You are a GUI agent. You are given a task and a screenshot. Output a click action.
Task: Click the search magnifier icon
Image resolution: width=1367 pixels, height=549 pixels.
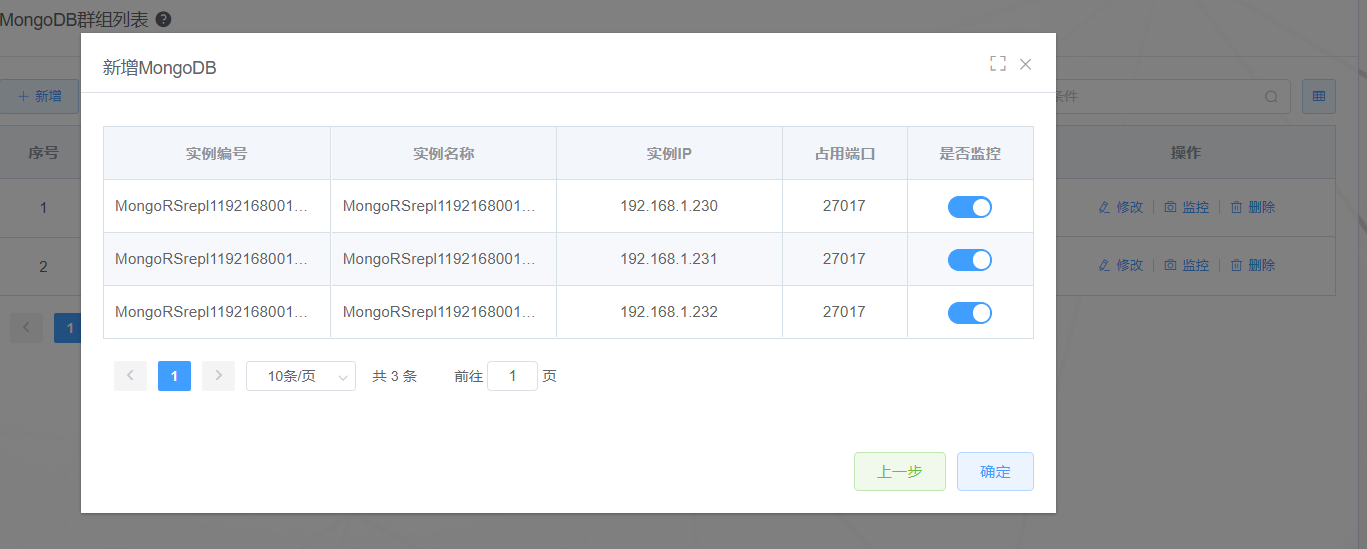click(1271, 97)
